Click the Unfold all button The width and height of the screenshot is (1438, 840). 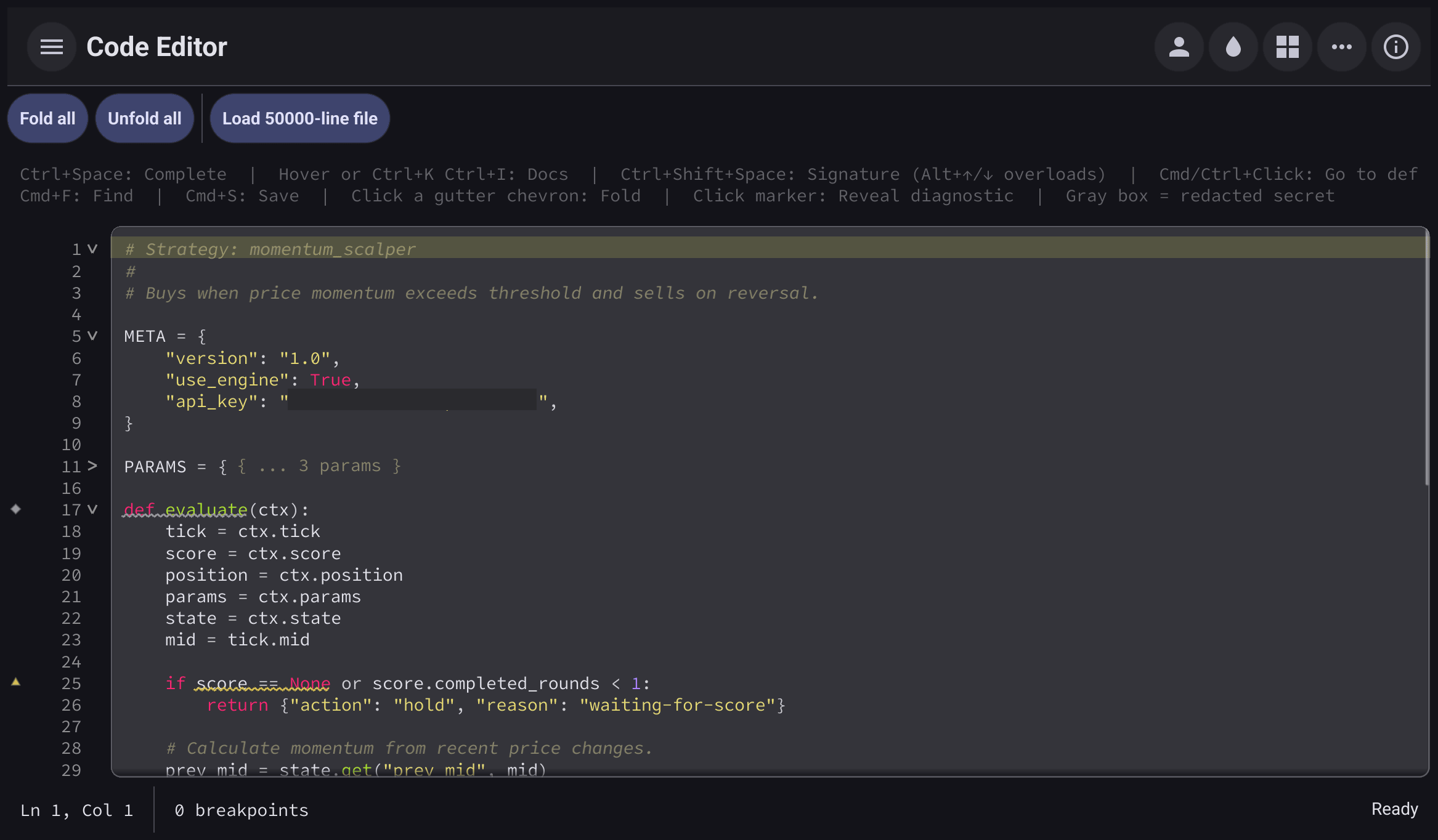tap(145, 118)
